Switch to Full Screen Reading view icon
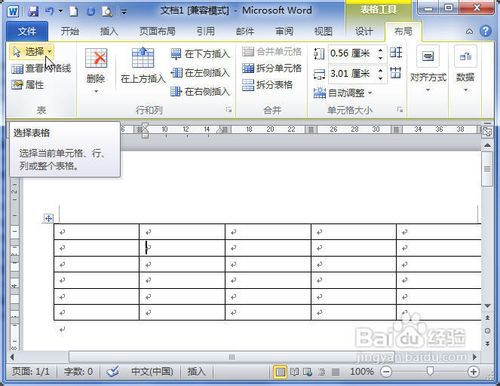The image size is (500, 386). point(294,371)
